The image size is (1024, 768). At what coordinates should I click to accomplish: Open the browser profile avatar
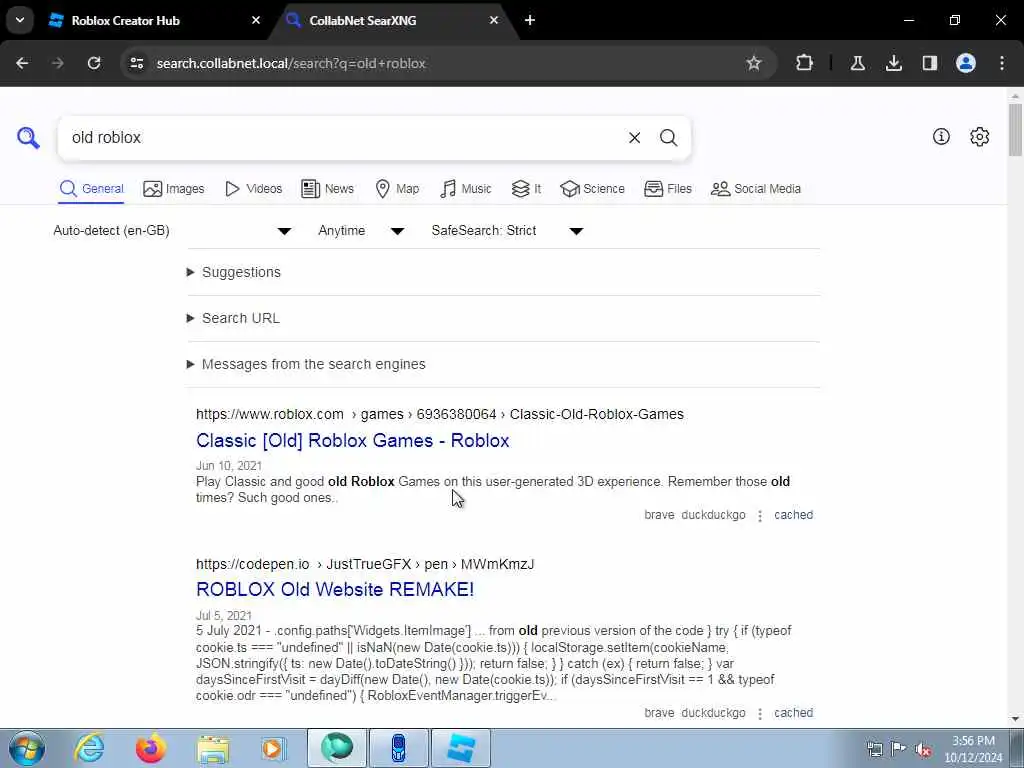(x=966, y=63)
